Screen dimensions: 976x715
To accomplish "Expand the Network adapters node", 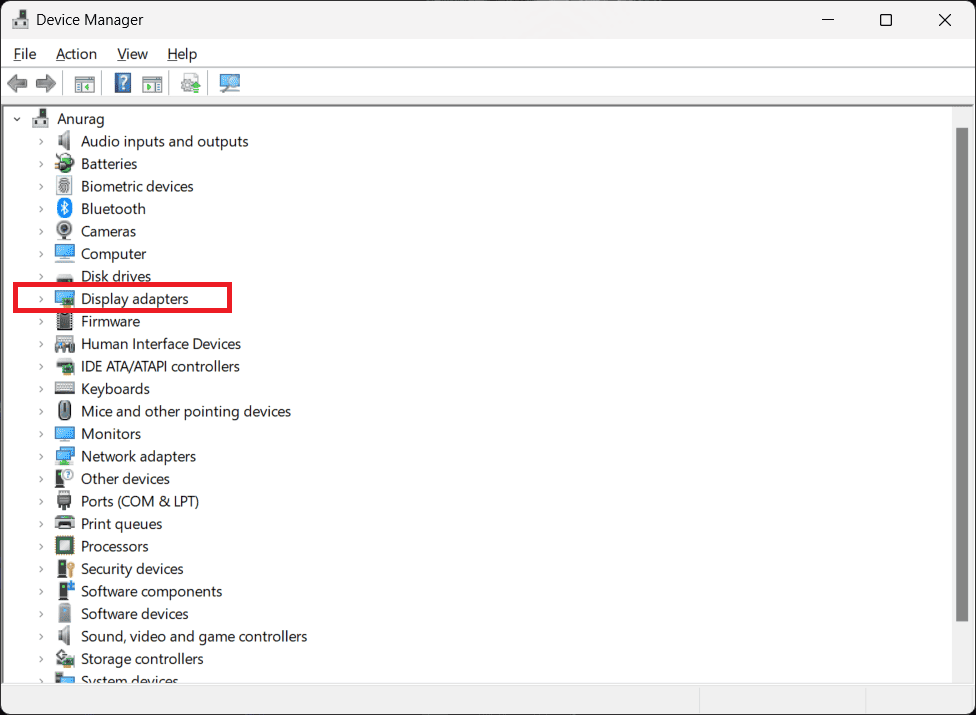I will pos(41,456).
